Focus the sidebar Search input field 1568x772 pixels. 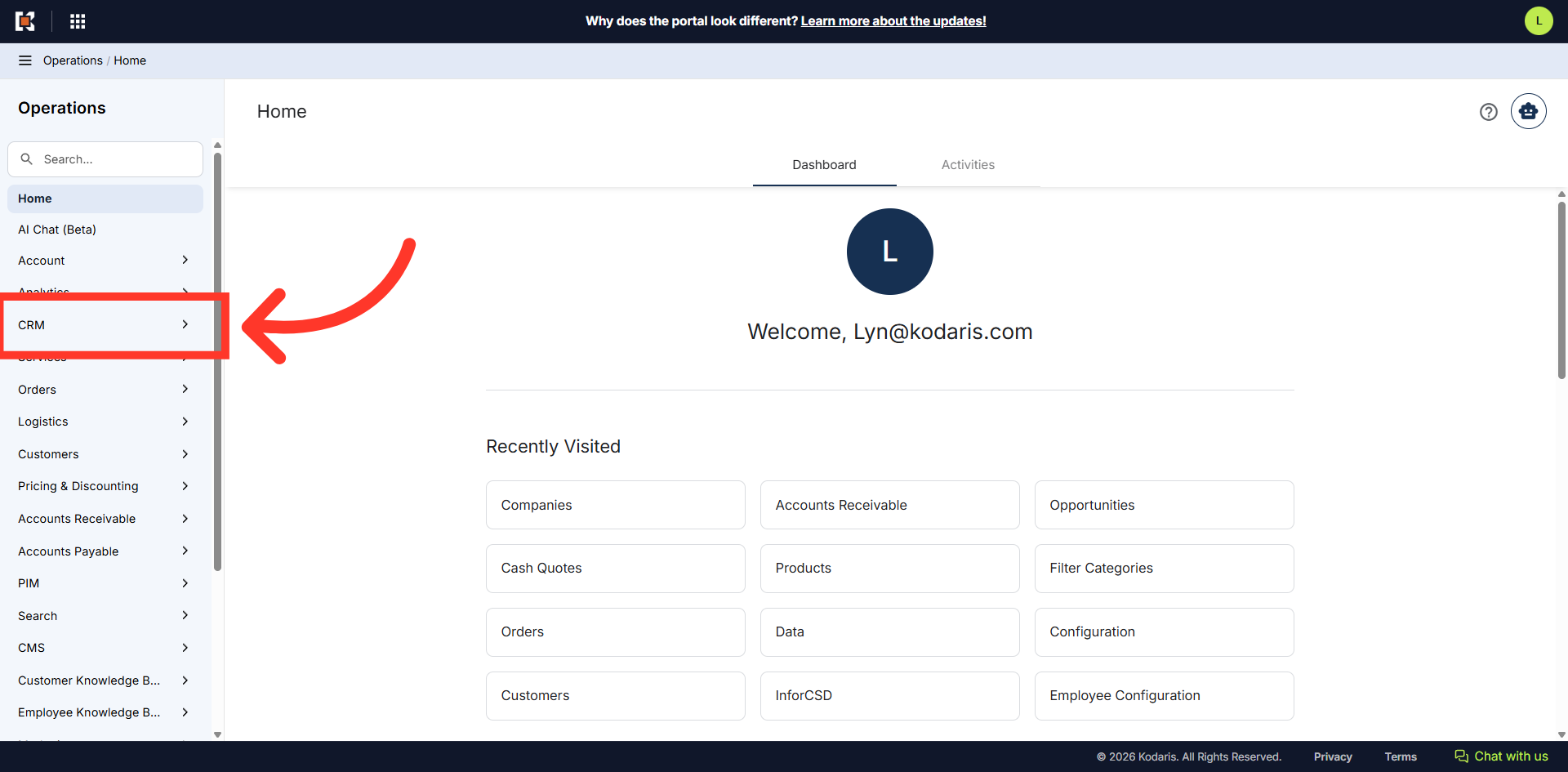click(x=105, y=159)
